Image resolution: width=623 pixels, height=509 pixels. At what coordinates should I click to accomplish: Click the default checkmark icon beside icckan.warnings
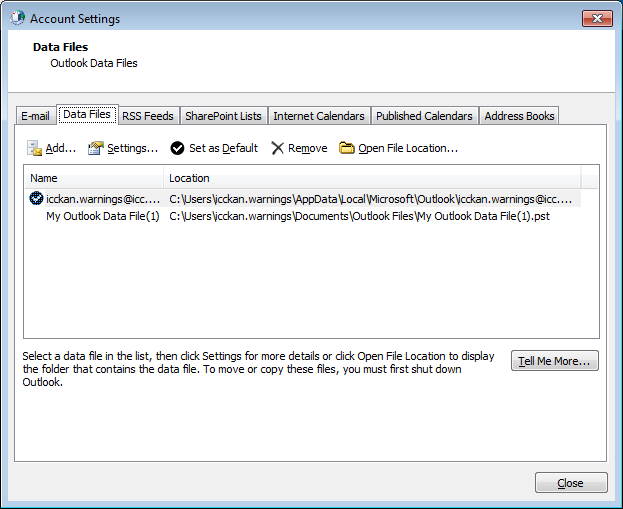37,198
